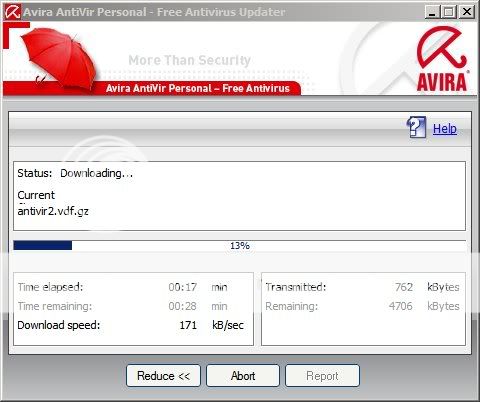Click the Reduce << button
Viewport: 480px width, 402px height.
pos(163,376)
